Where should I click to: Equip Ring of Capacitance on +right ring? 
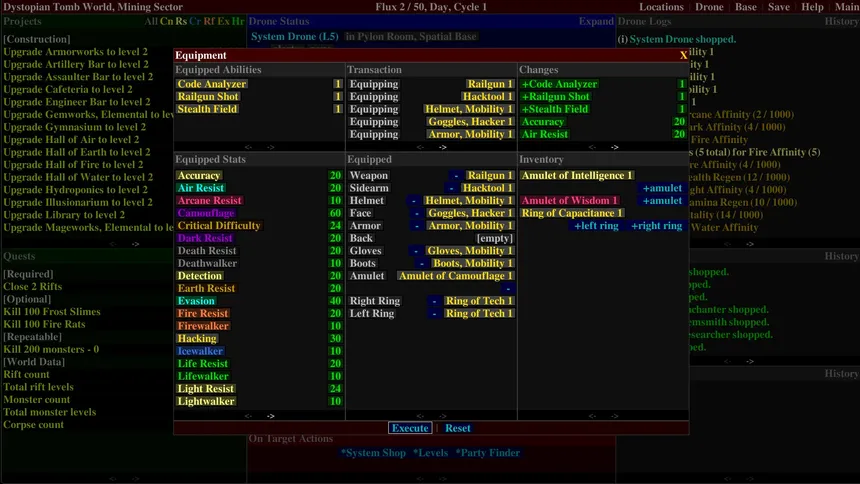click(656, 226)
